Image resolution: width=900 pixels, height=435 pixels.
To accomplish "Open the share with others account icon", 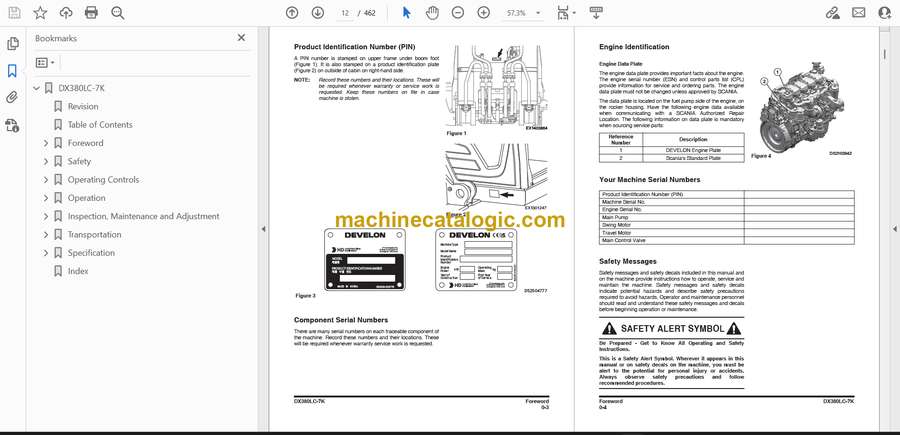I will point(885,13).
